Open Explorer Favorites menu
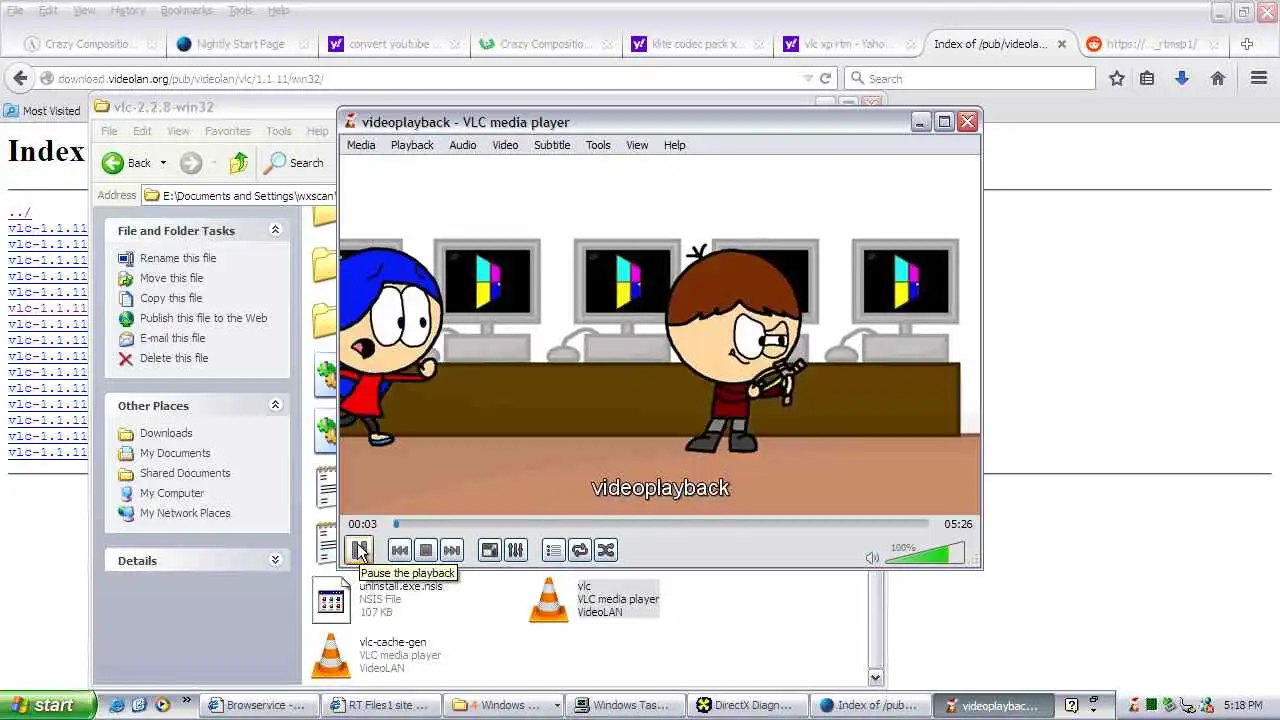Image resolution: width=1280 pixels, height=720 pixels. pos(228,131)
